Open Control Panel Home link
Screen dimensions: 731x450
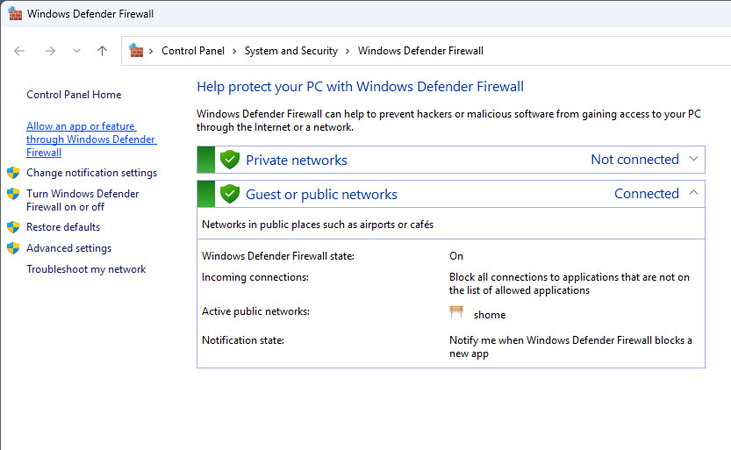(x=73, y=95)
